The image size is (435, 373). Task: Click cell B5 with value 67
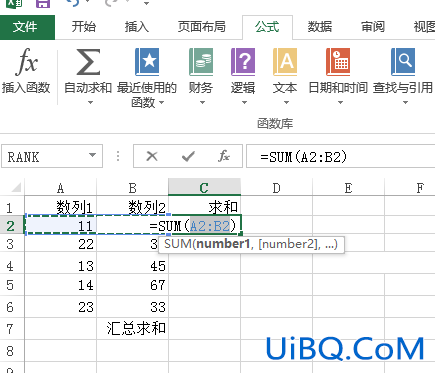coord(133,285)
